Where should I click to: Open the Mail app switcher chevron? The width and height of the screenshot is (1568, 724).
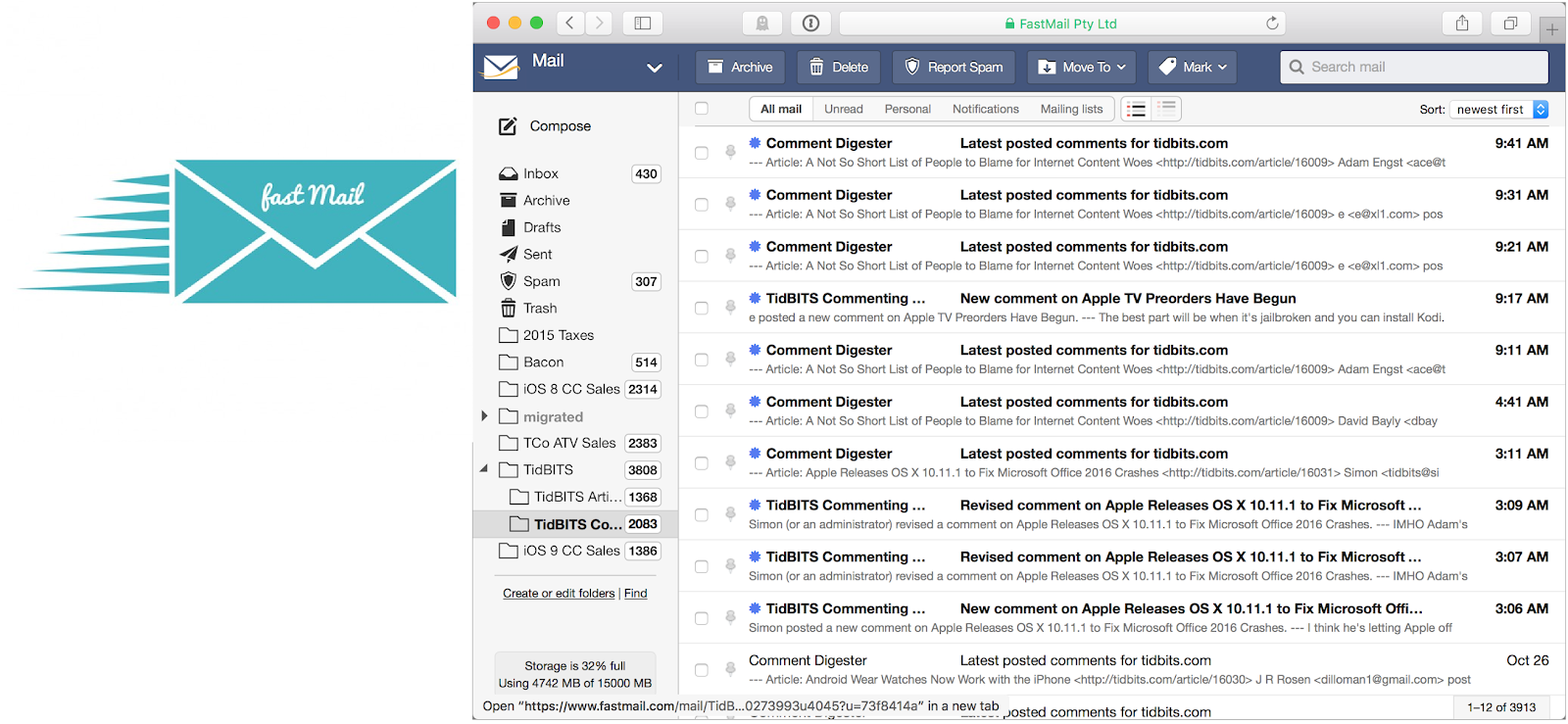[x=655, y=68]
